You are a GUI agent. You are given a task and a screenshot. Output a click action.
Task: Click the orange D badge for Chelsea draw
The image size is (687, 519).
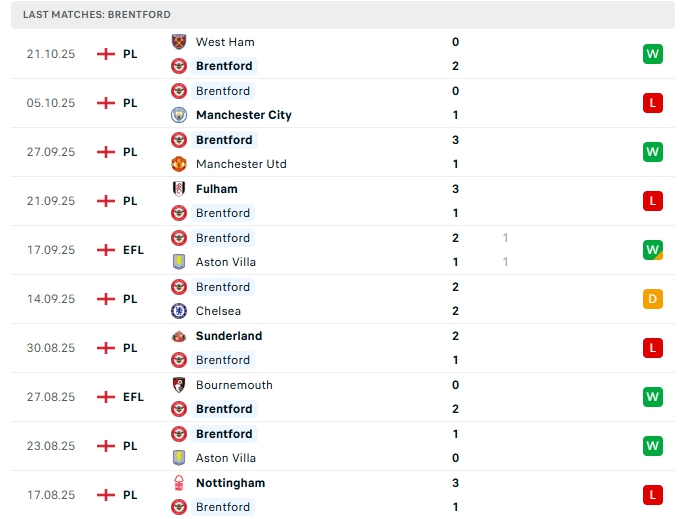(x=653, y=299)
